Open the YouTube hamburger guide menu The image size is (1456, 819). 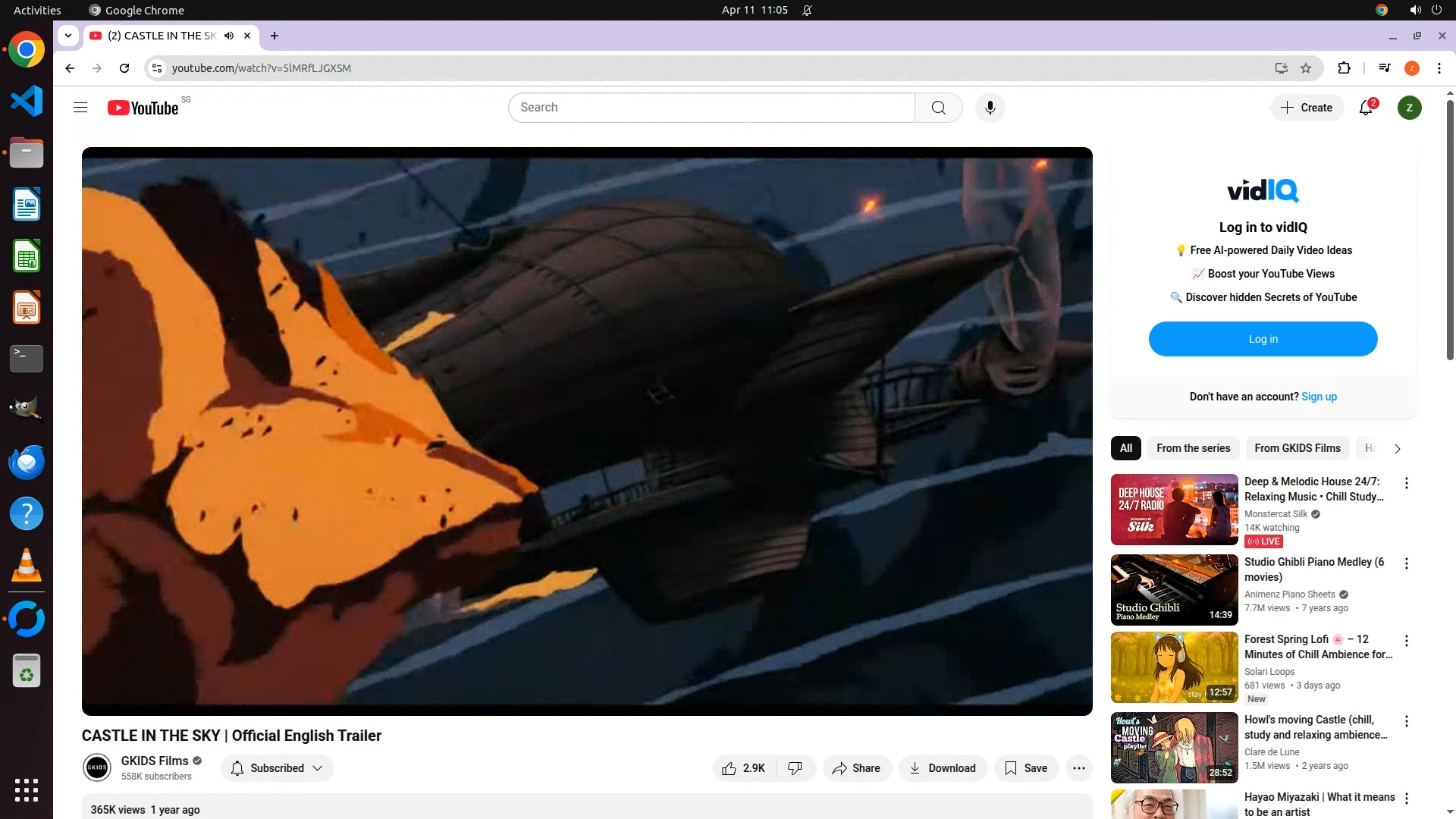(x=80, y=108)
